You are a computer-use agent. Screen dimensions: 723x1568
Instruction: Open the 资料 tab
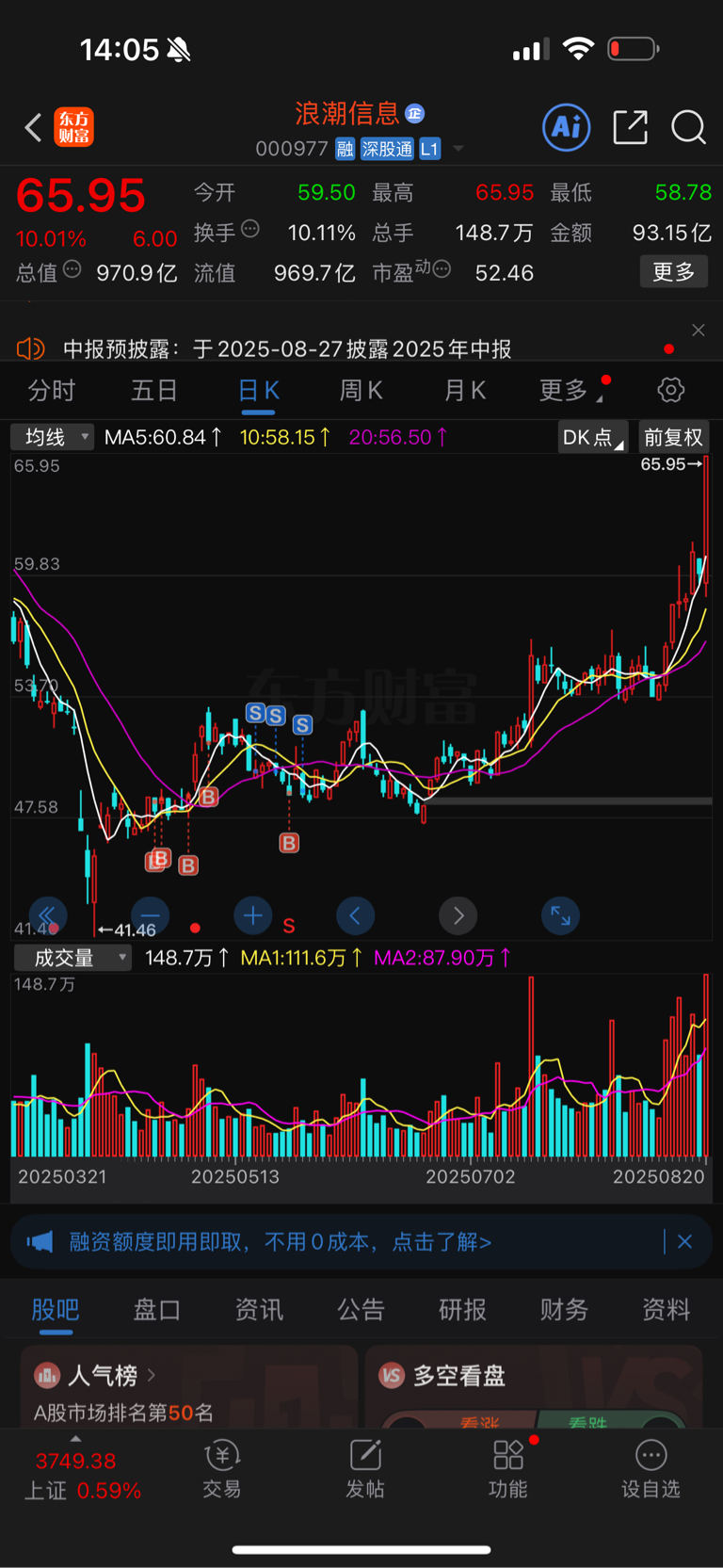pyautogui.click(x=666, y=1310)
